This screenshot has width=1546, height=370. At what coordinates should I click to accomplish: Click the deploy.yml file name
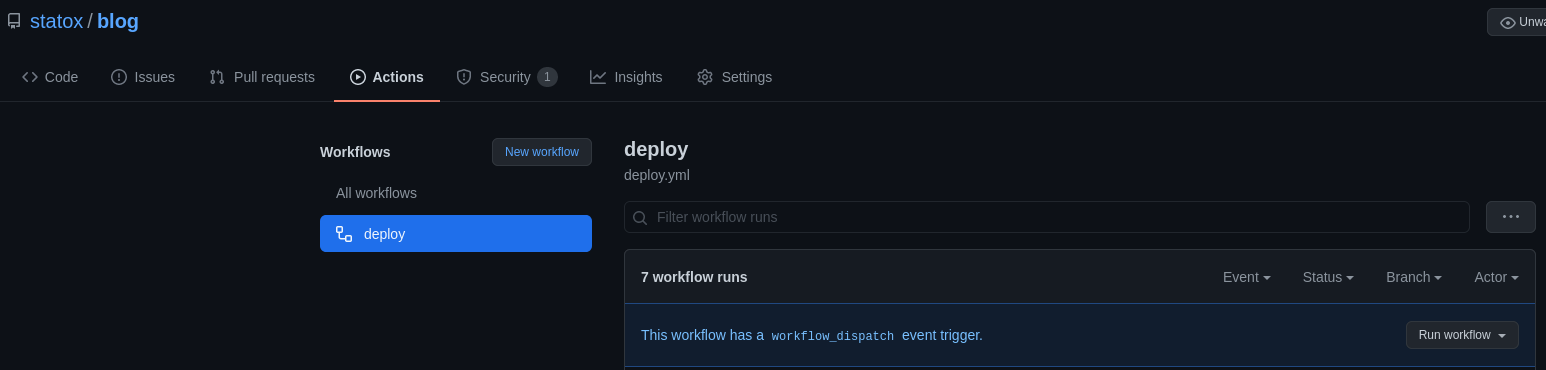(657, 175)
